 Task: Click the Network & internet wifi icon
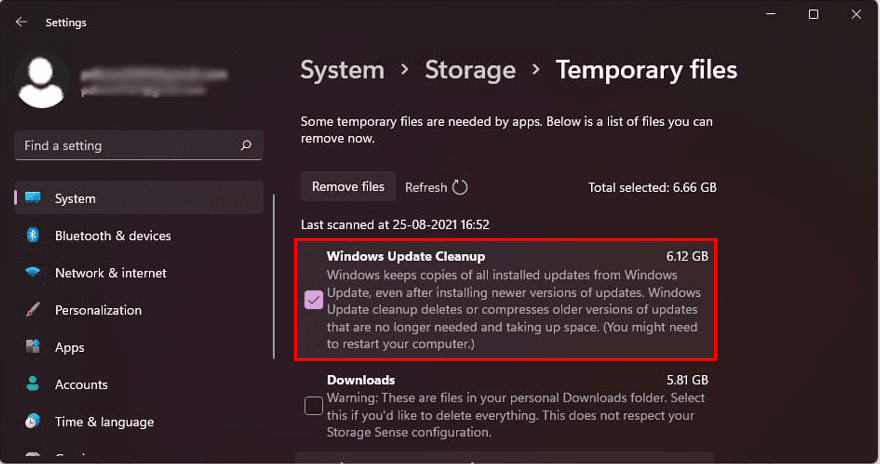[x=33, y=273]
